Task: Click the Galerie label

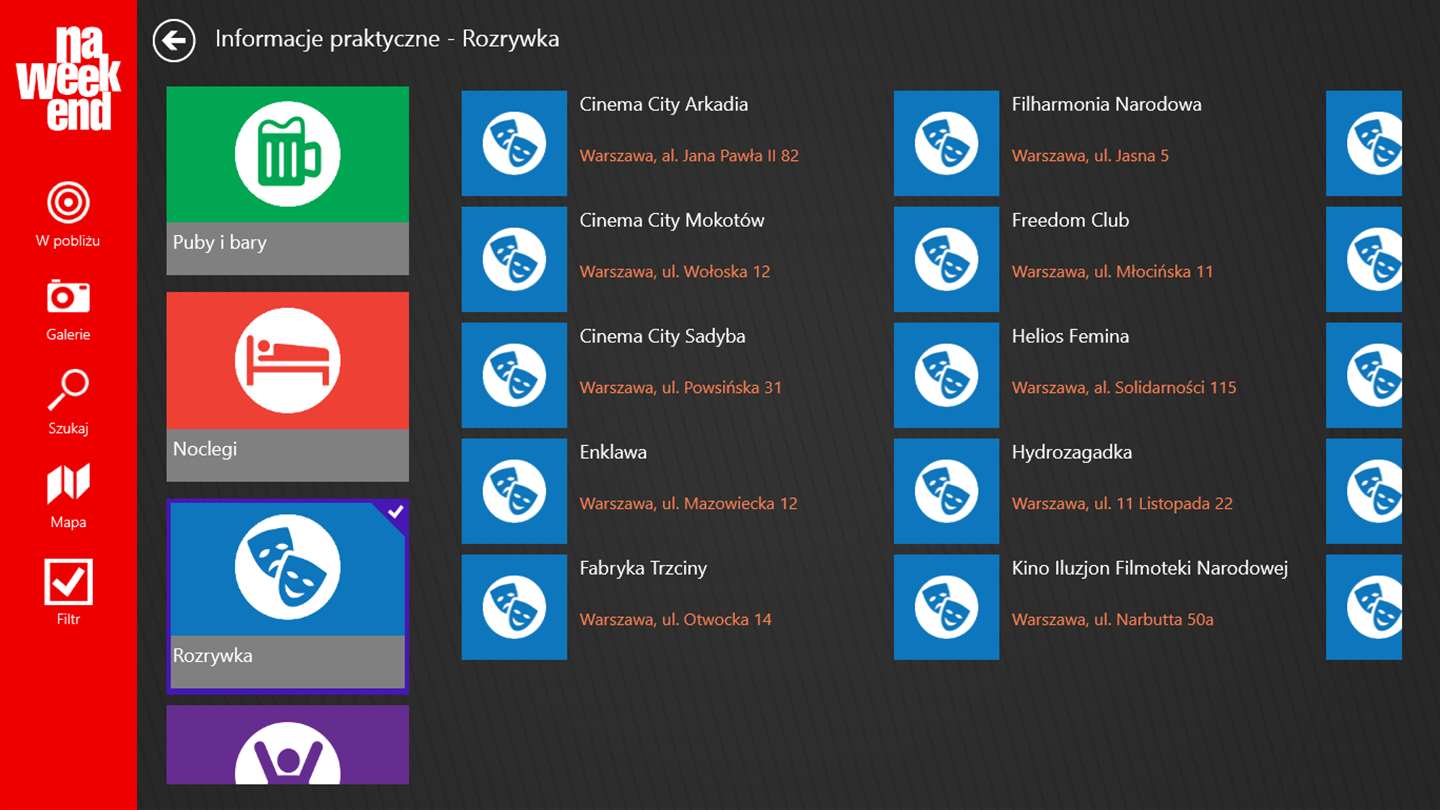Action: pos(68,335)
